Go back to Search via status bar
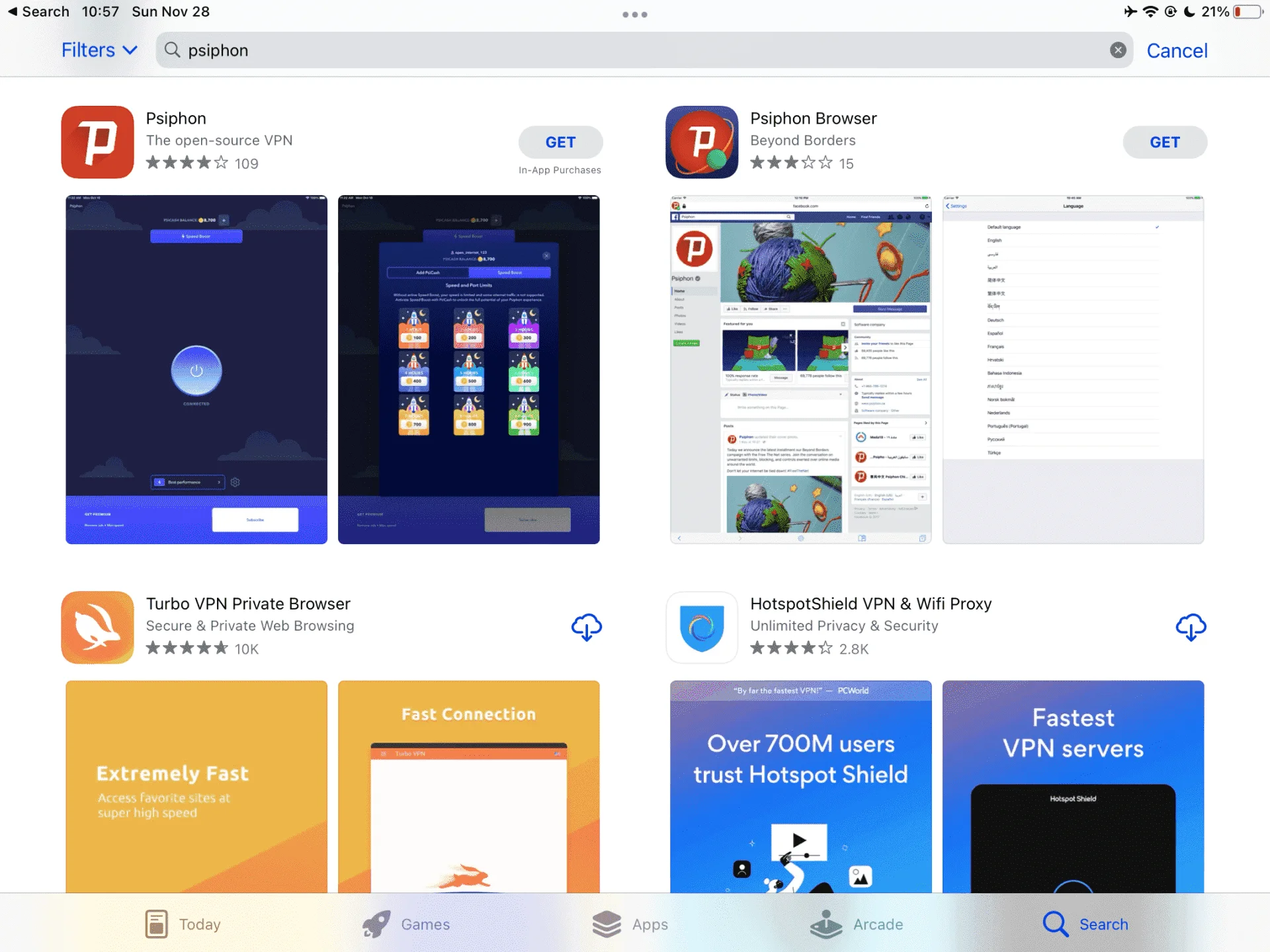Viewport: 1270px width, 952px height. click(x=38, y=12)
